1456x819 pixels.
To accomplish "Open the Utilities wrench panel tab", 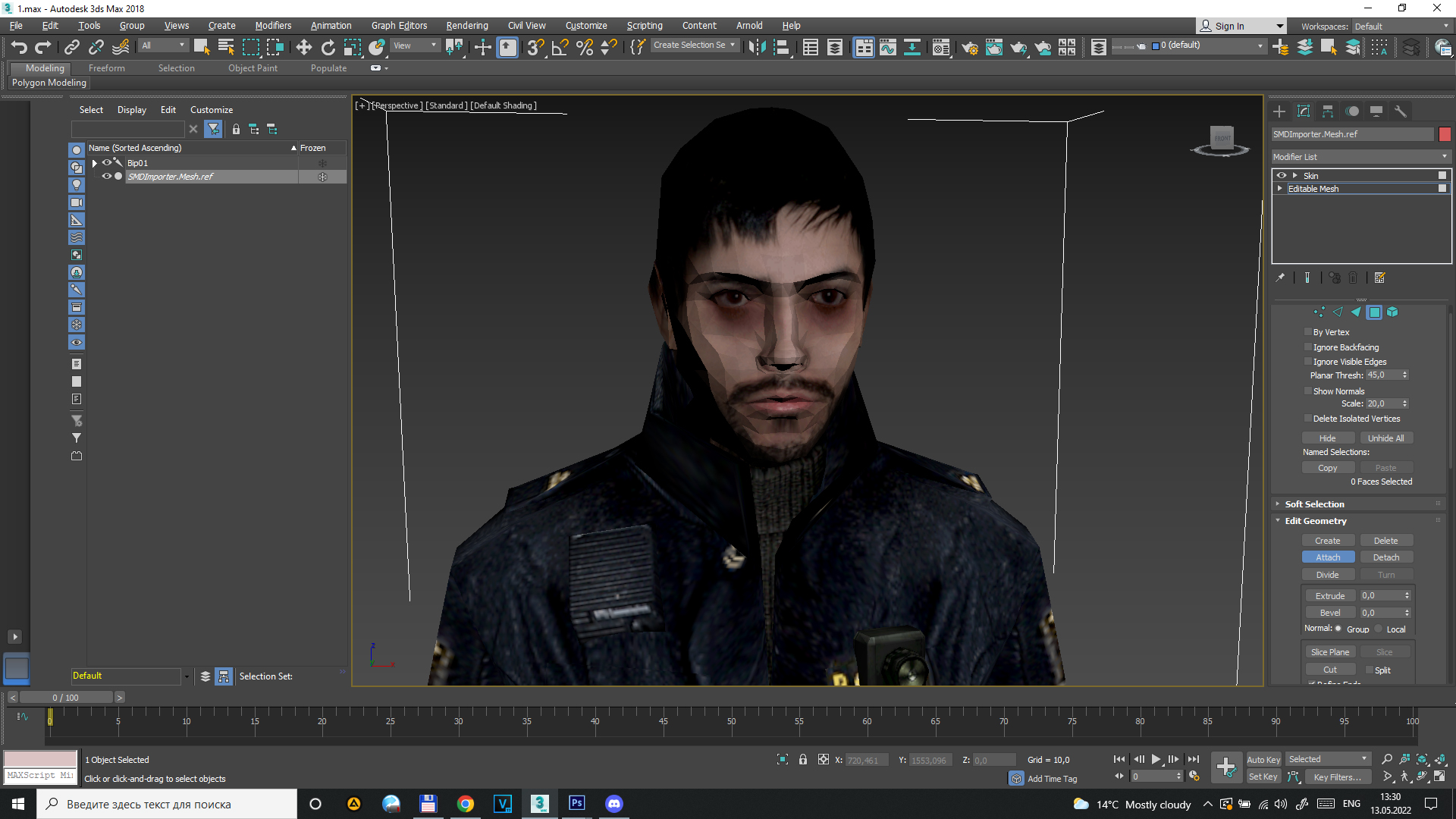I will (1401, 111).
